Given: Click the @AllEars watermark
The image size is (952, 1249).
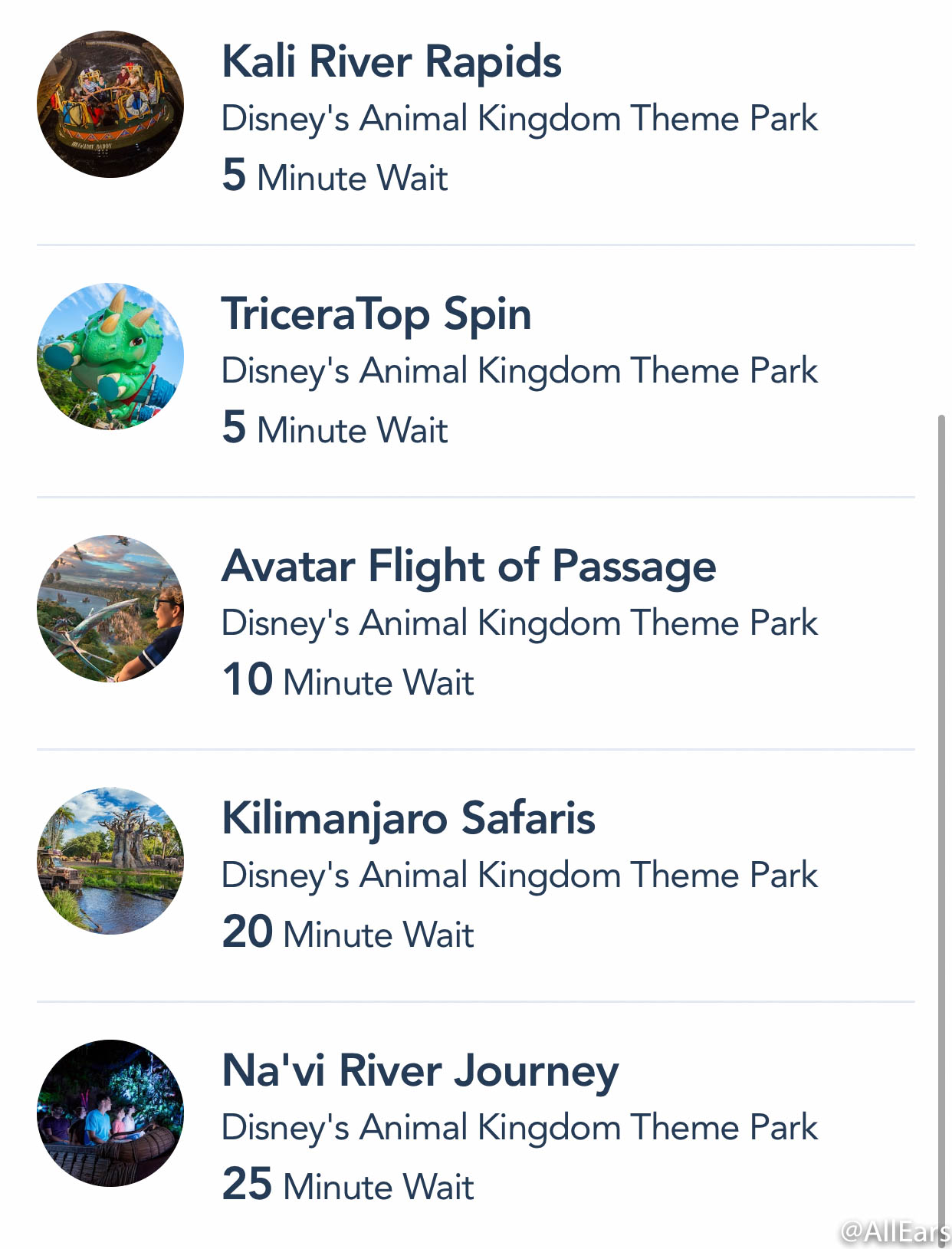Looking at the screenshot, I should [895, 1231].
